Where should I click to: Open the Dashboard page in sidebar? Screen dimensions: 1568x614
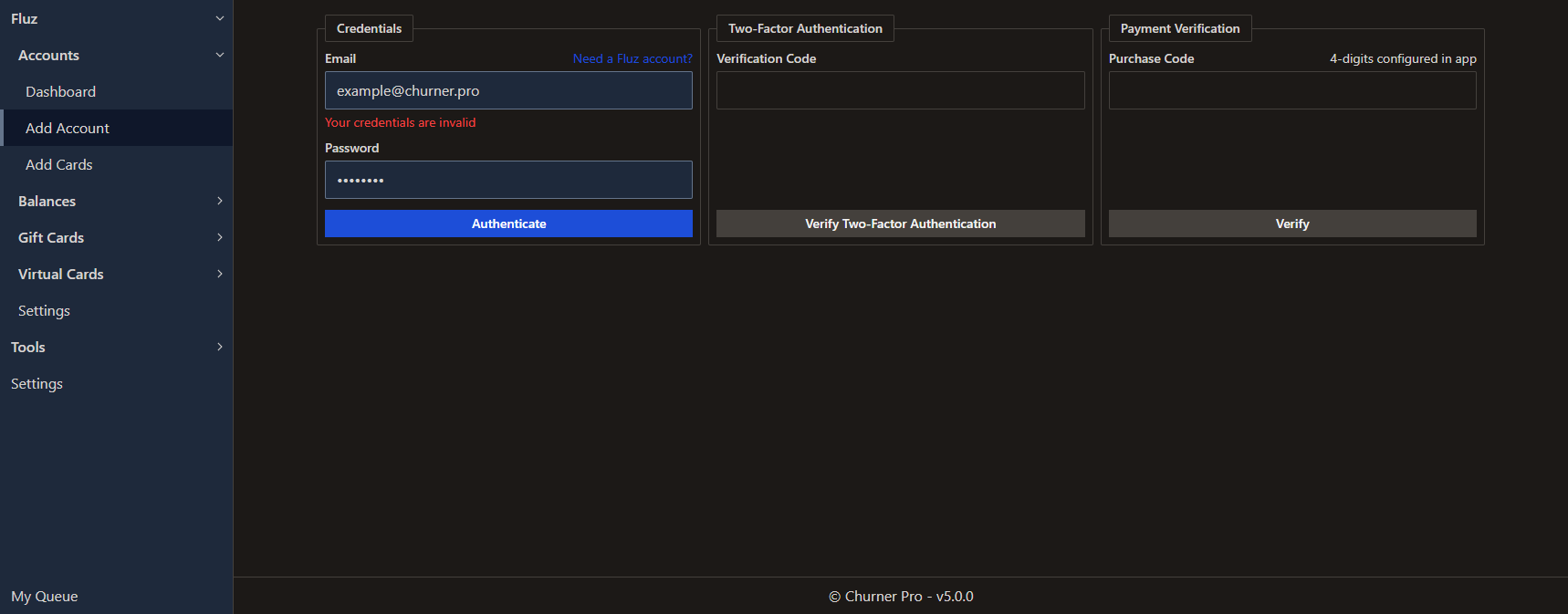tap(60, 91)
